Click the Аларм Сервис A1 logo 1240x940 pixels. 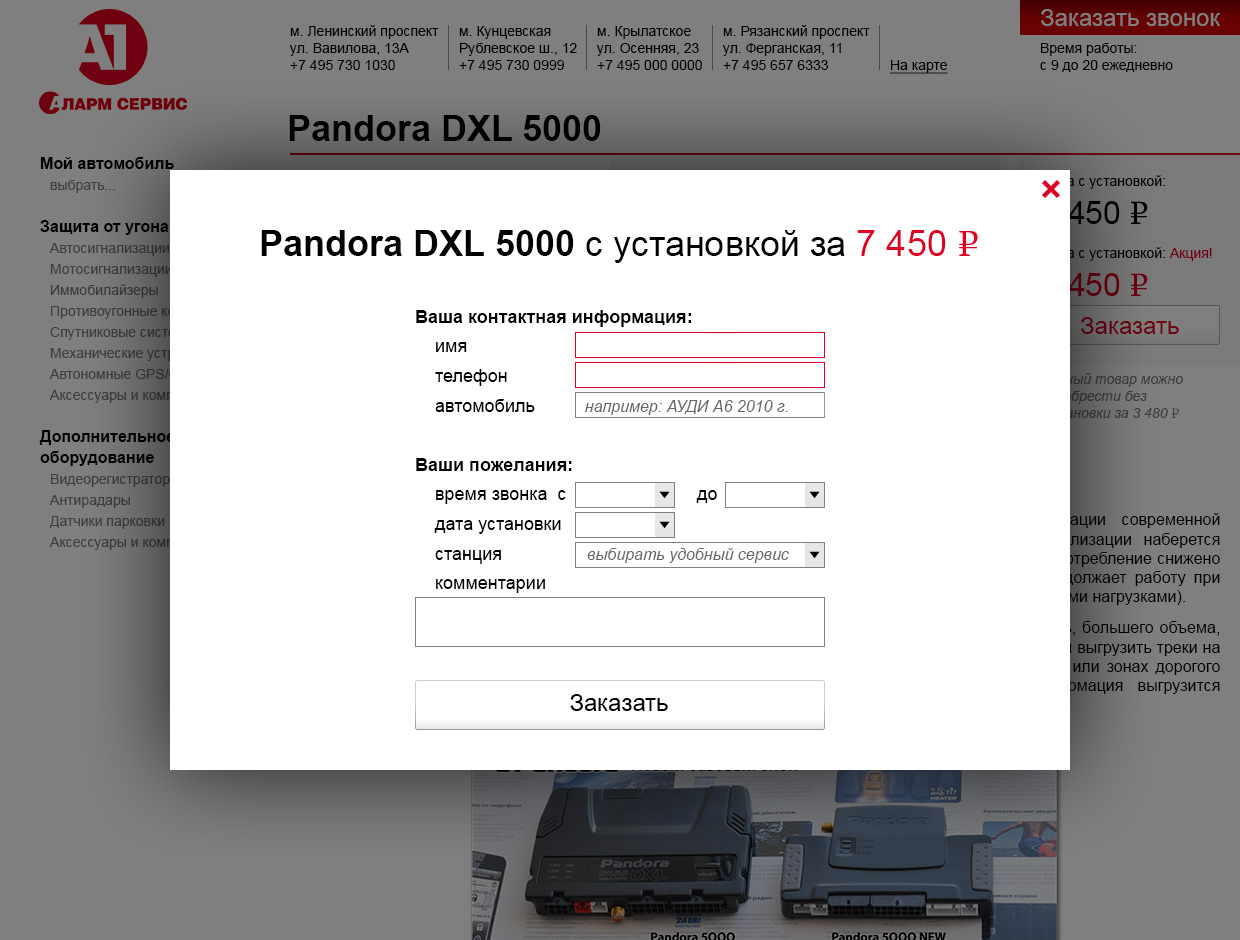coord(113,62)
